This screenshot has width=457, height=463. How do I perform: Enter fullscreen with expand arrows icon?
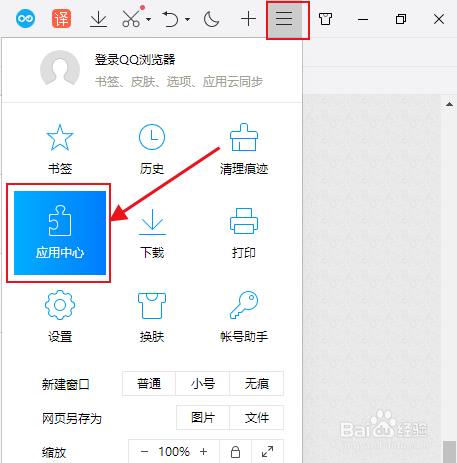[267, 452]
